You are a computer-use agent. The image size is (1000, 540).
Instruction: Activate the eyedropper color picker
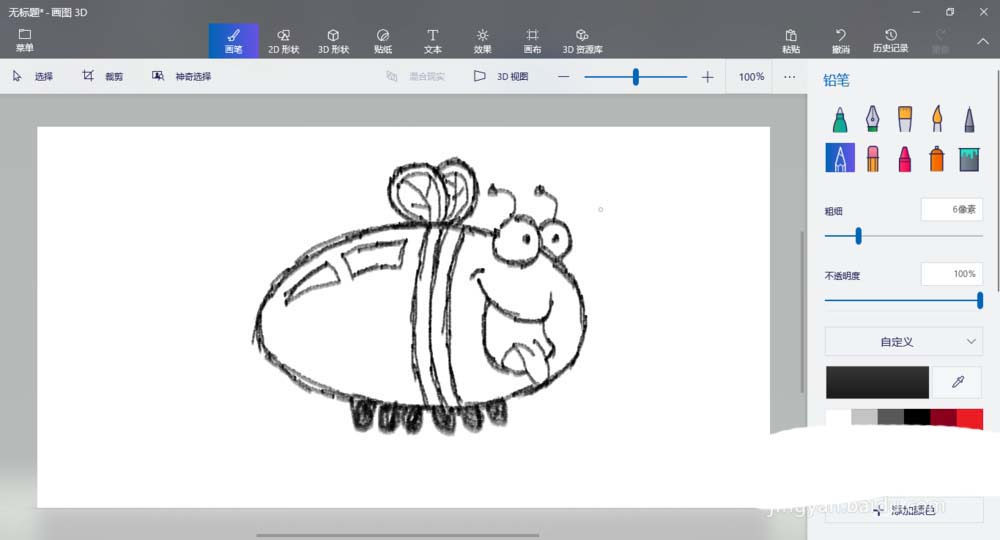pos(957,382)
